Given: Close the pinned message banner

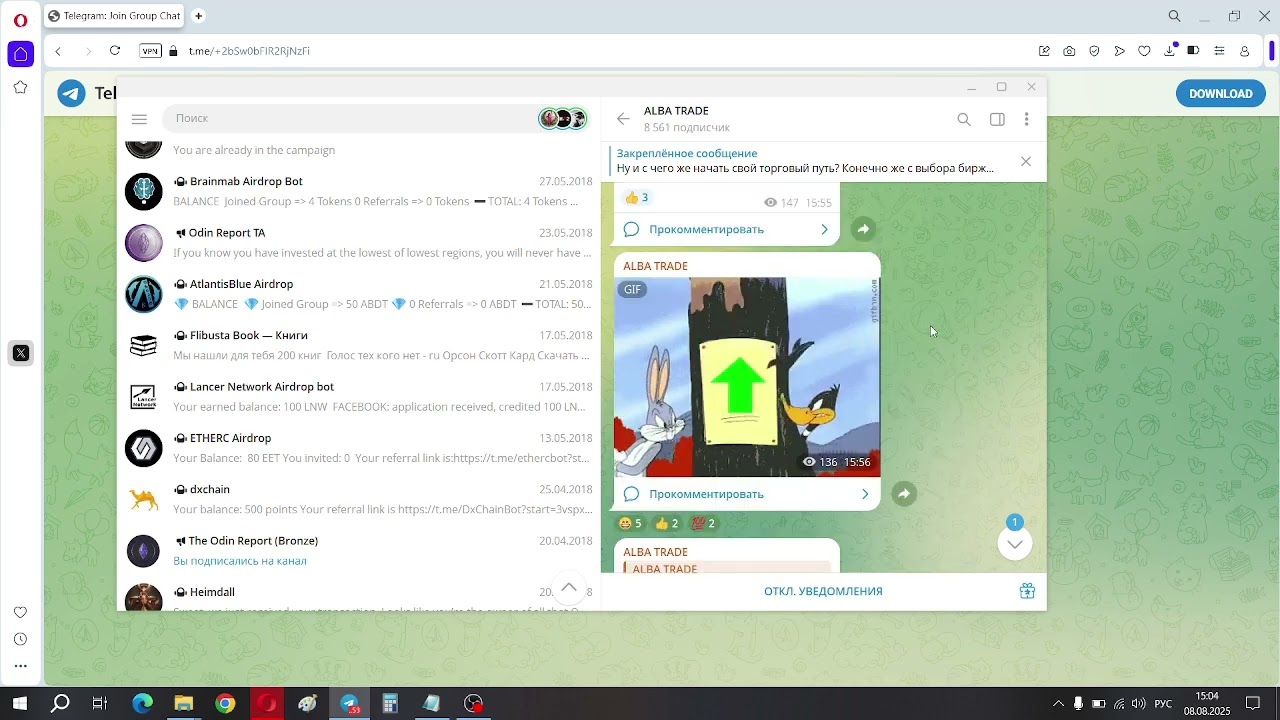Looking at the screenshot, I should 1026,161.
